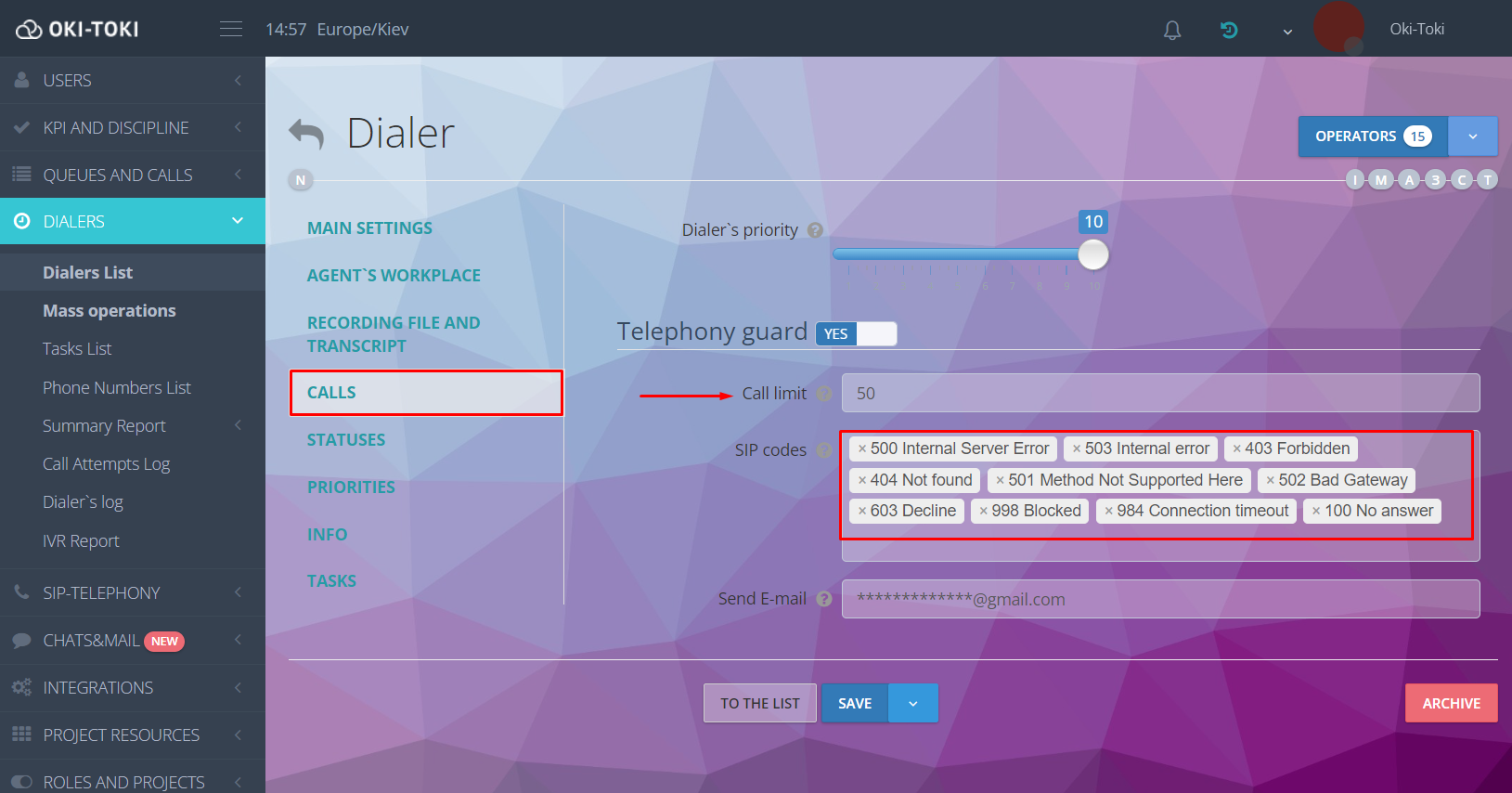Image resolution: width=1512 pixels, height=793 pixels.
Task: Open the Statuses settings tab
Action: click(346, 440)
